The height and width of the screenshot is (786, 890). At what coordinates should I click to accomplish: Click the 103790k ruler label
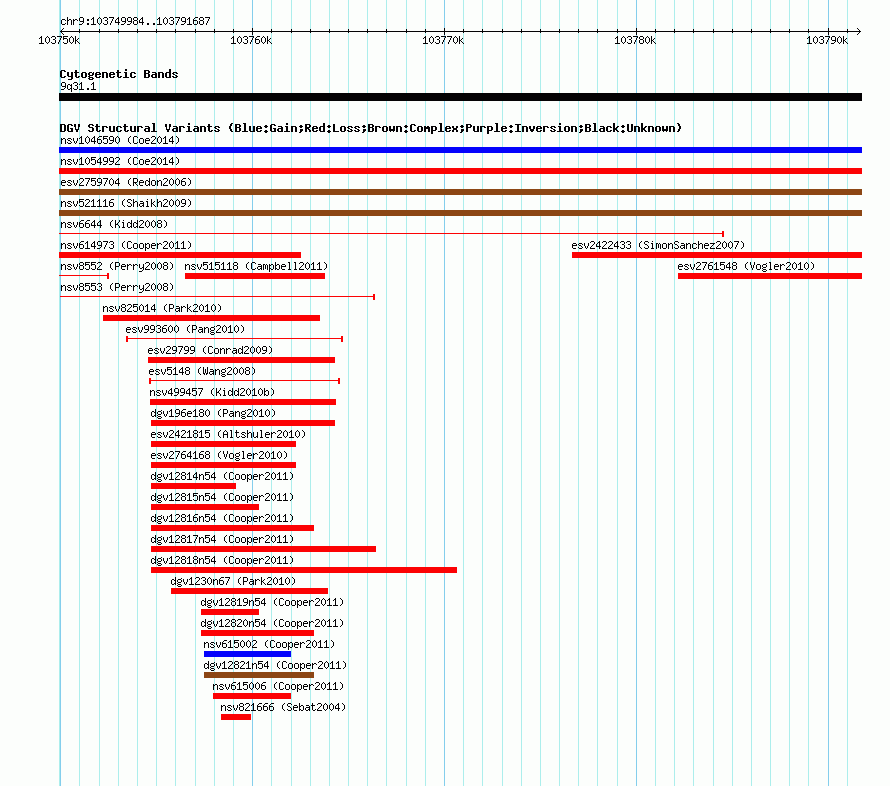click(826, 40)
